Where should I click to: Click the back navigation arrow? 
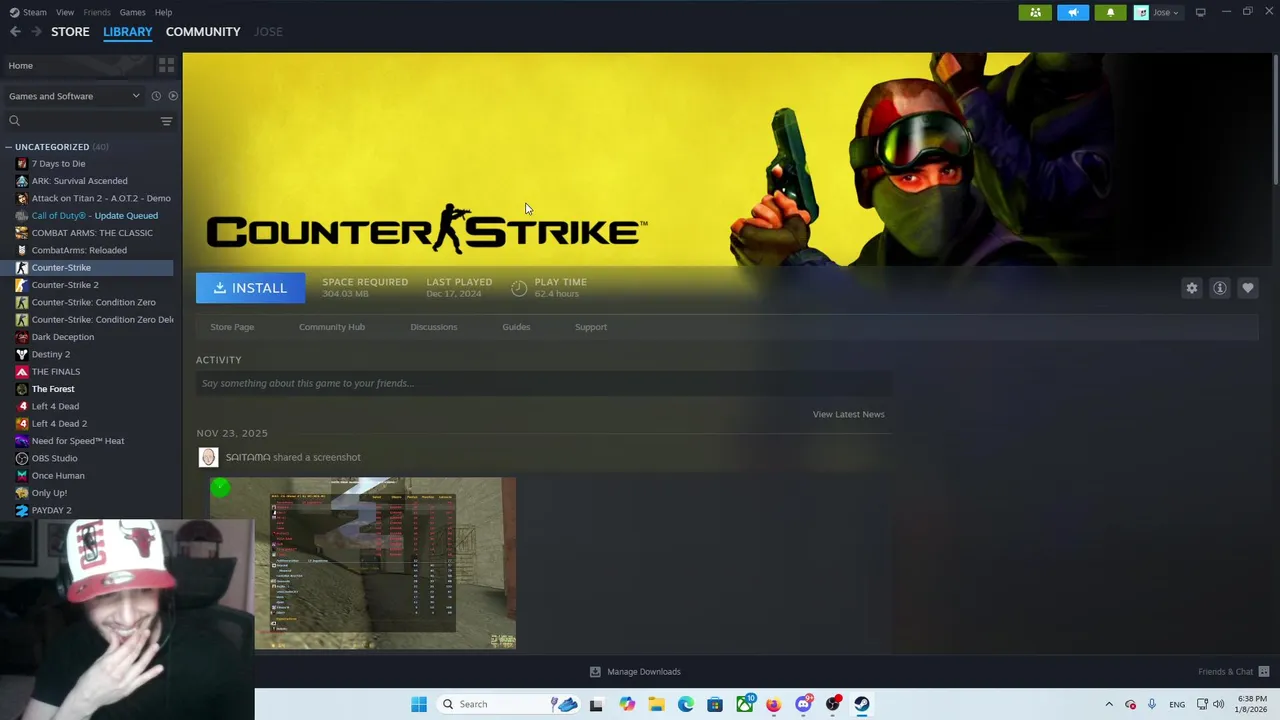click(x=15, y=32)
